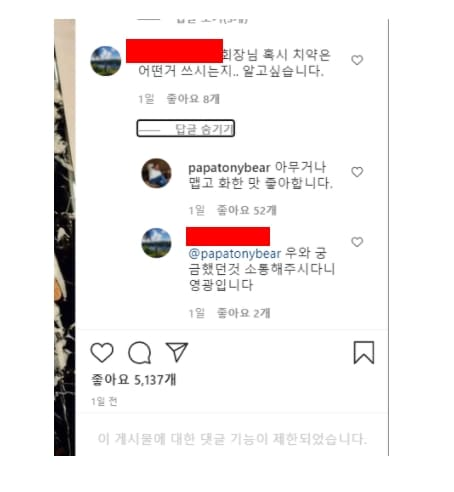
Task: Open the landscape avatar on the last reply
Action: click(x=156, y=243)
